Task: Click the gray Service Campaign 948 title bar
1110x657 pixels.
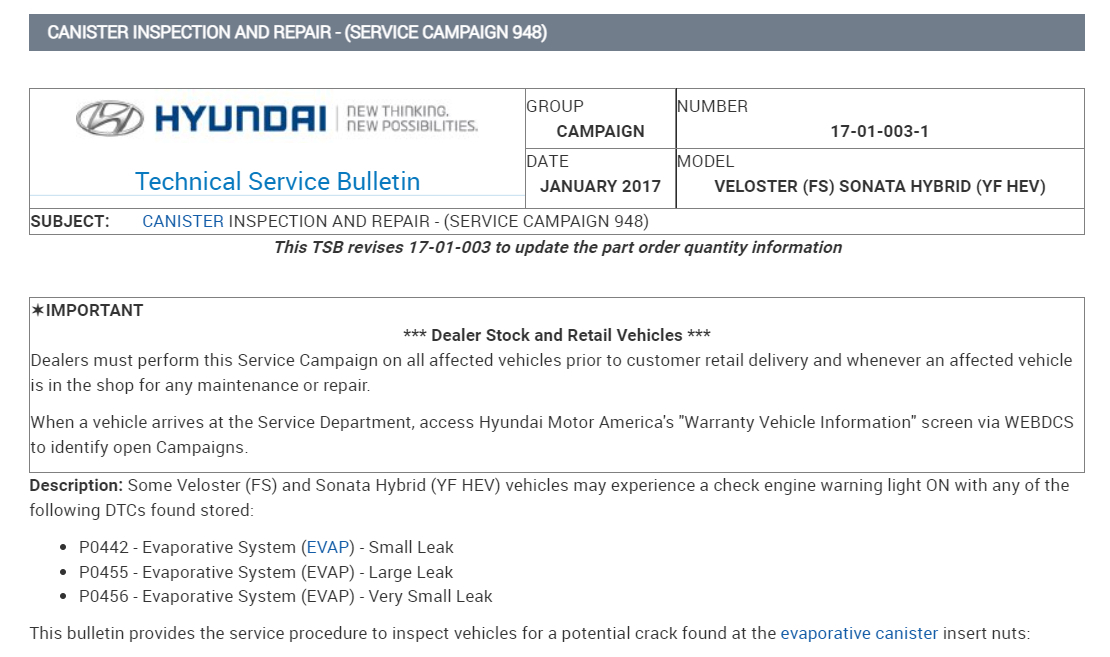Action: point(556,32)
